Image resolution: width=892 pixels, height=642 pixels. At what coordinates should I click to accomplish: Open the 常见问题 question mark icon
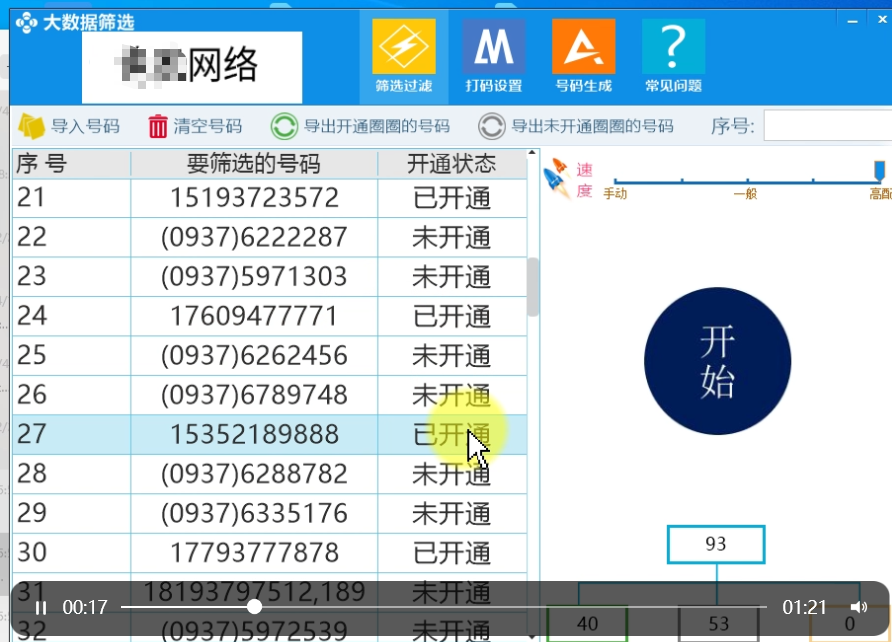pyautogui.click(x=673, y=48)
